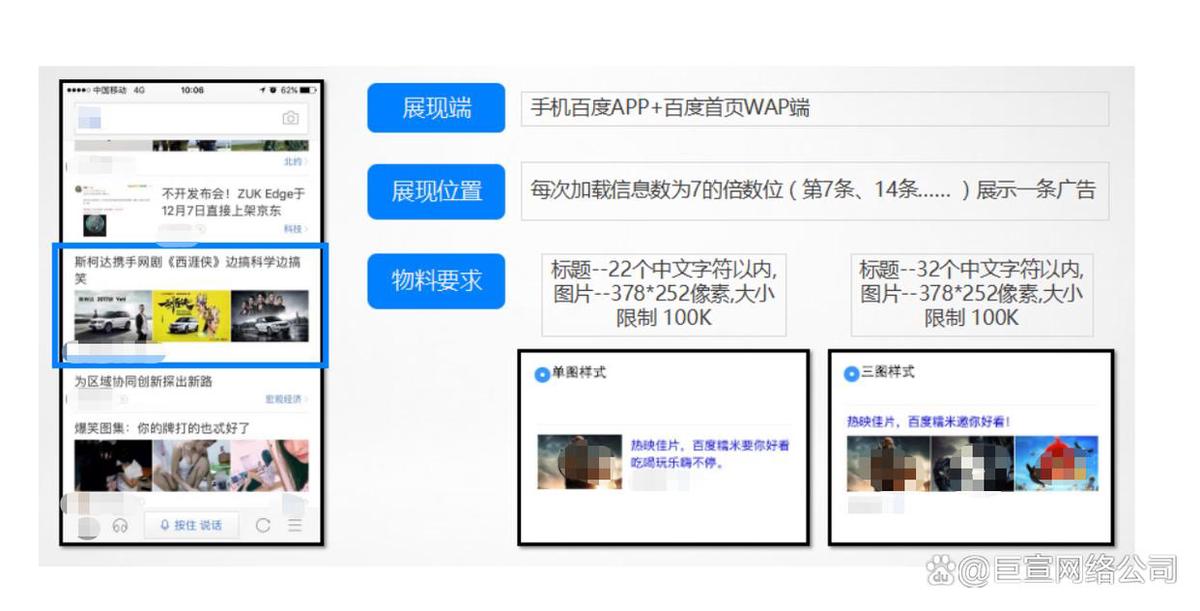Screen dimensions: 1200x611
Task: Open the 爆笑图集 article headline
Action: click(162, 427)
